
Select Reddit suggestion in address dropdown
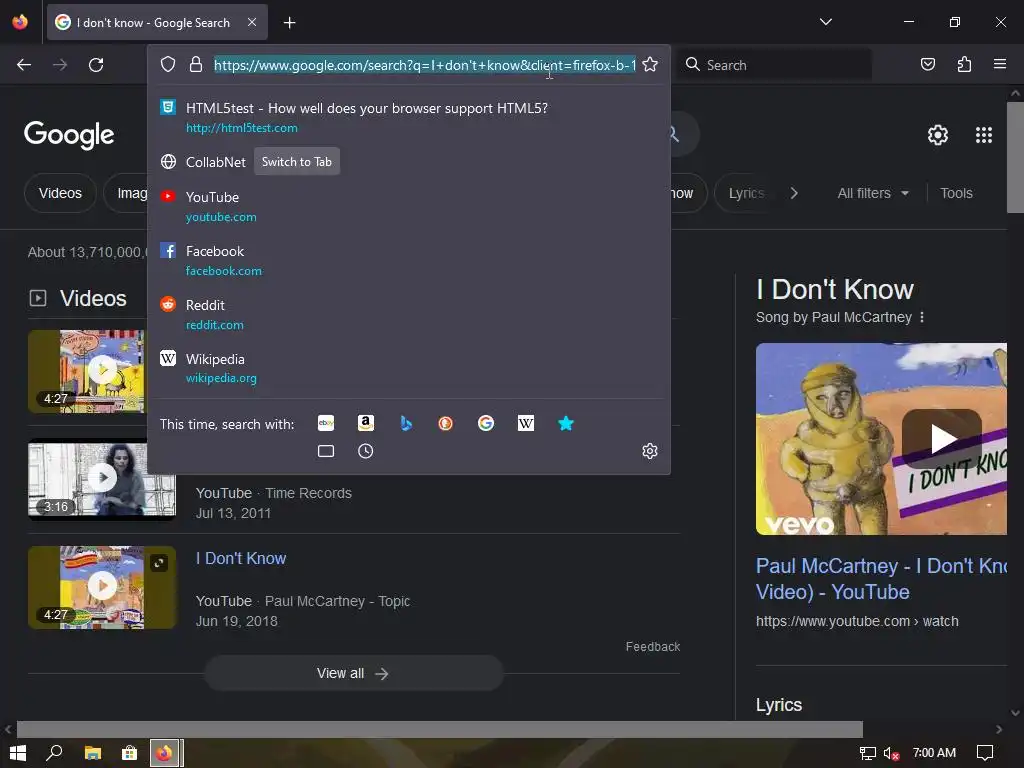[409, 315]
